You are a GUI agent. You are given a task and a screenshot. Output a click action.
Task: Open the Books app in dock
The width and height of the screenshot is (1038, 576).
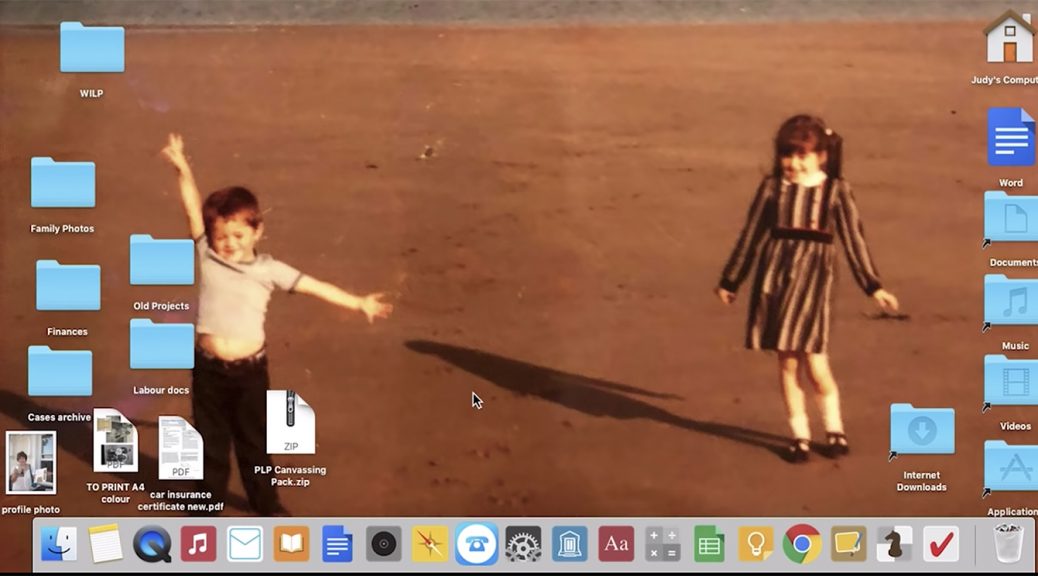291,544
